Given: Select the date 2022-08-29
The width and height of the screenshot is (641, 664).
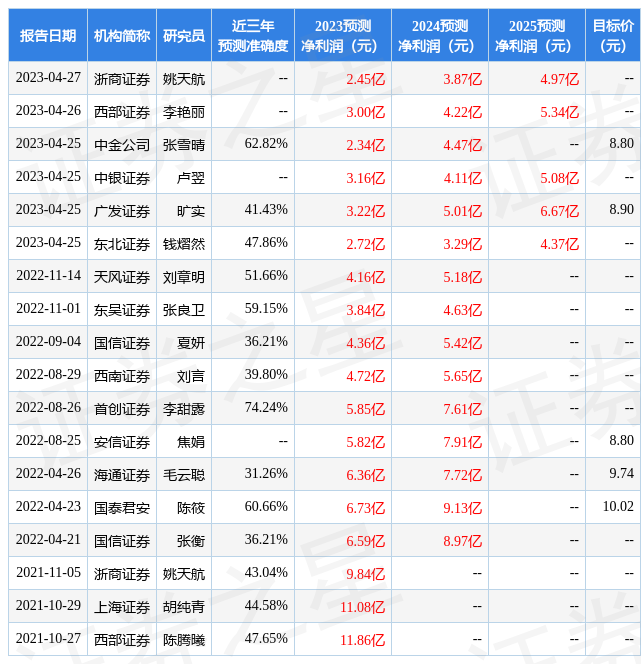Looking at the screenshot, I should click(x=48, y=375).
